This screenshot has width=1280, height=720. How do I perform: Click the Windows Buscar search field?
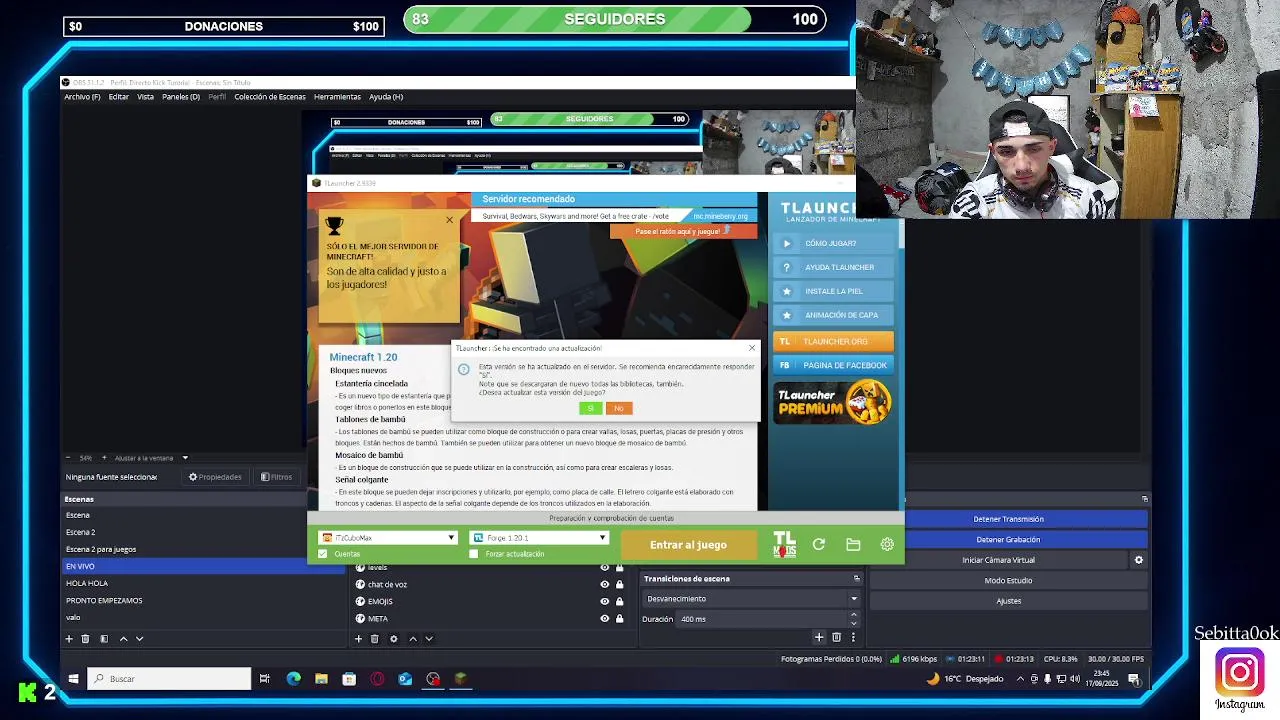[x=169, y=679]
